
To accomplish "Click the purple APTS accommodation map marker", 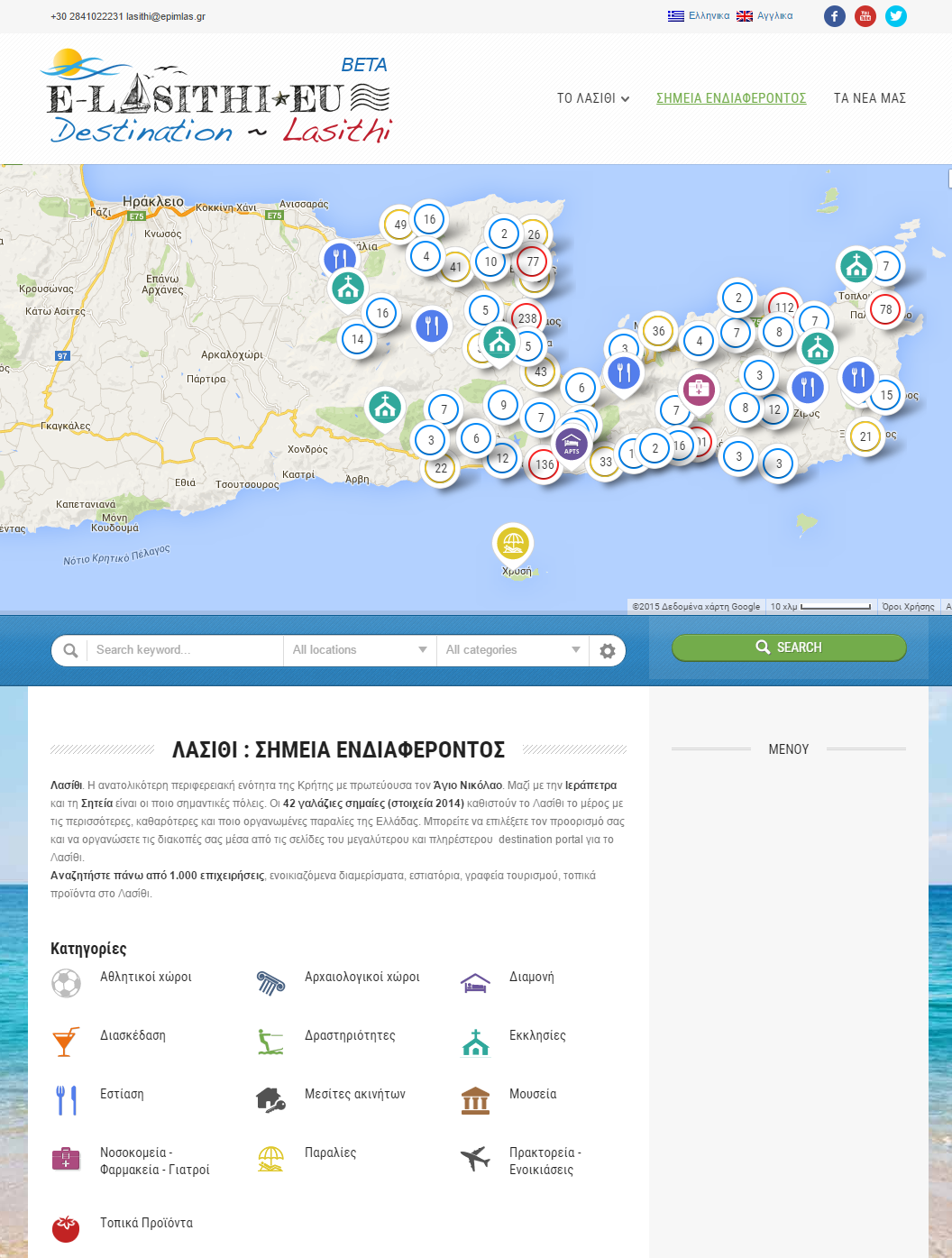I will click(572, 445).
